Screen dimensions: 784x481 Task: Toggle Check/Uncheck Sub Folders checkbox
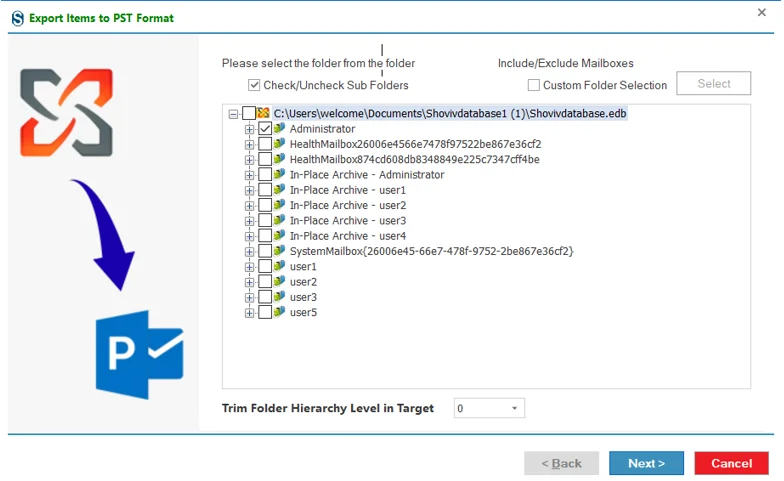[x=254, y=85]
